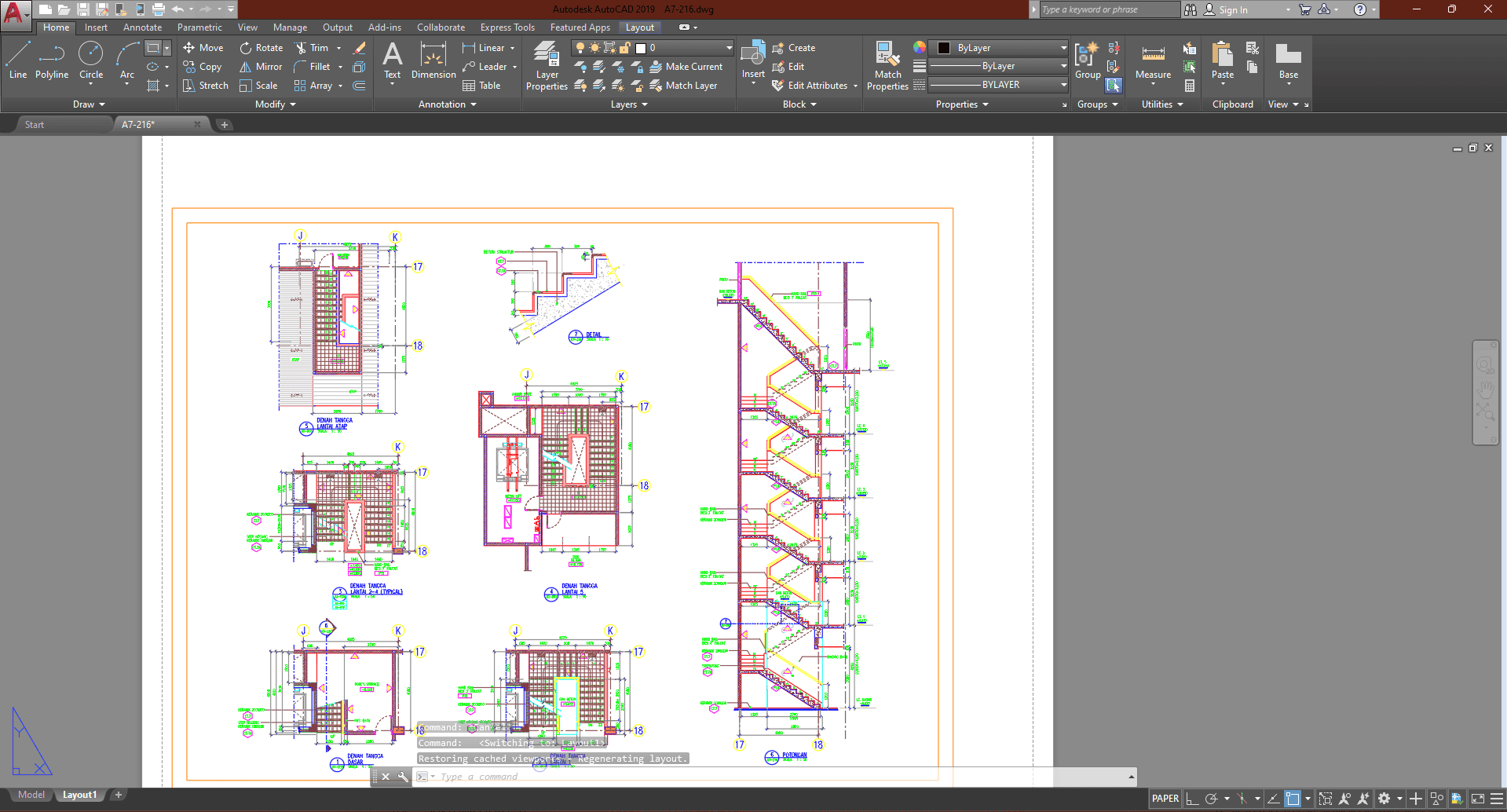Toggle Ortho mode in status bar

1192,799
